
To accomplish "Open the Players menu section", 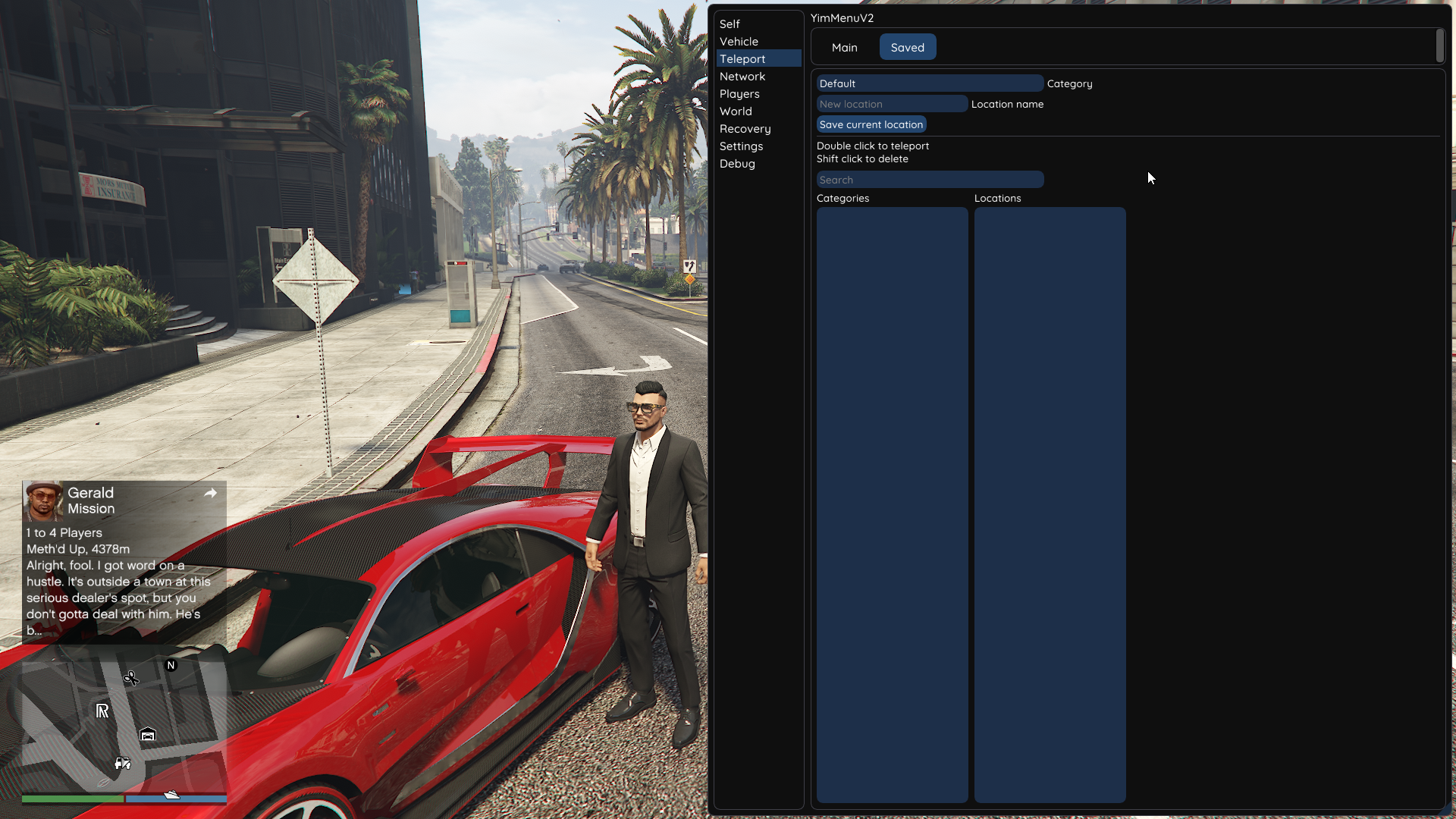I will coord(739,94).
